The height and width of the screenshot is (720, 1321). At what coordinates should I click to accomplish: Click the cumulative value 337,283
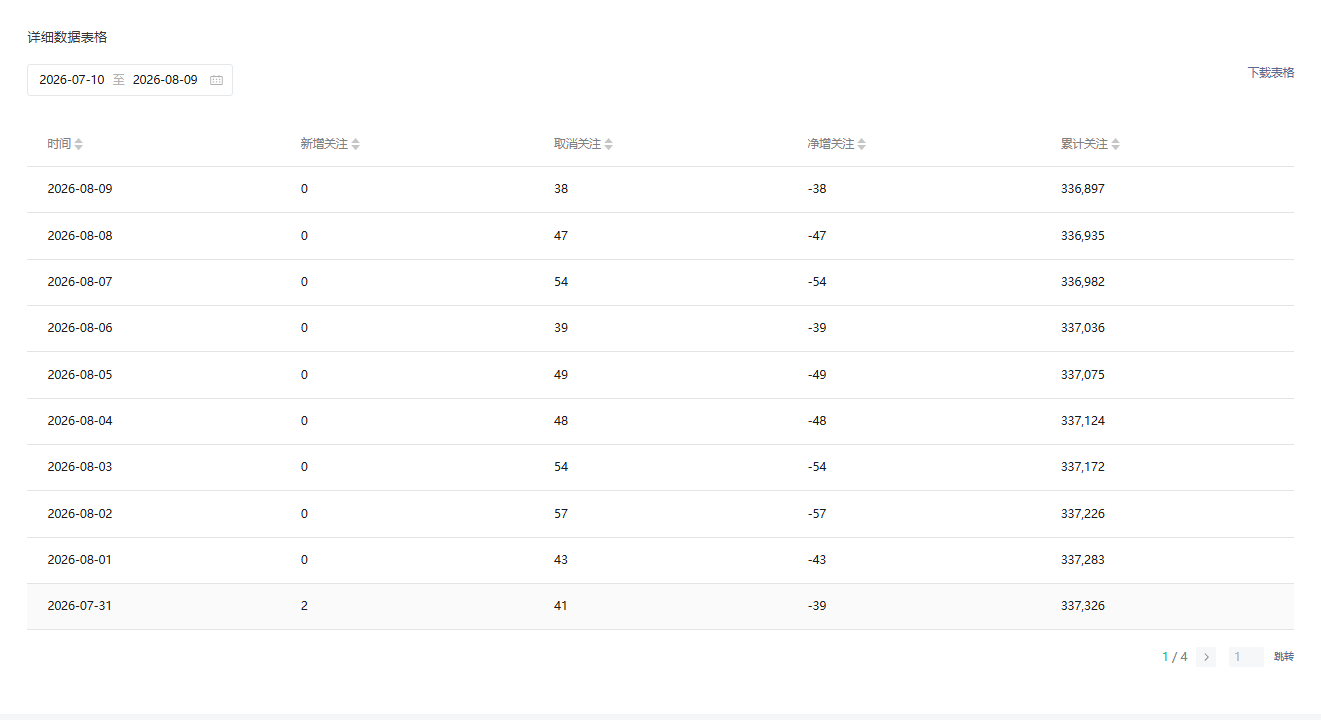point(1083,560)
